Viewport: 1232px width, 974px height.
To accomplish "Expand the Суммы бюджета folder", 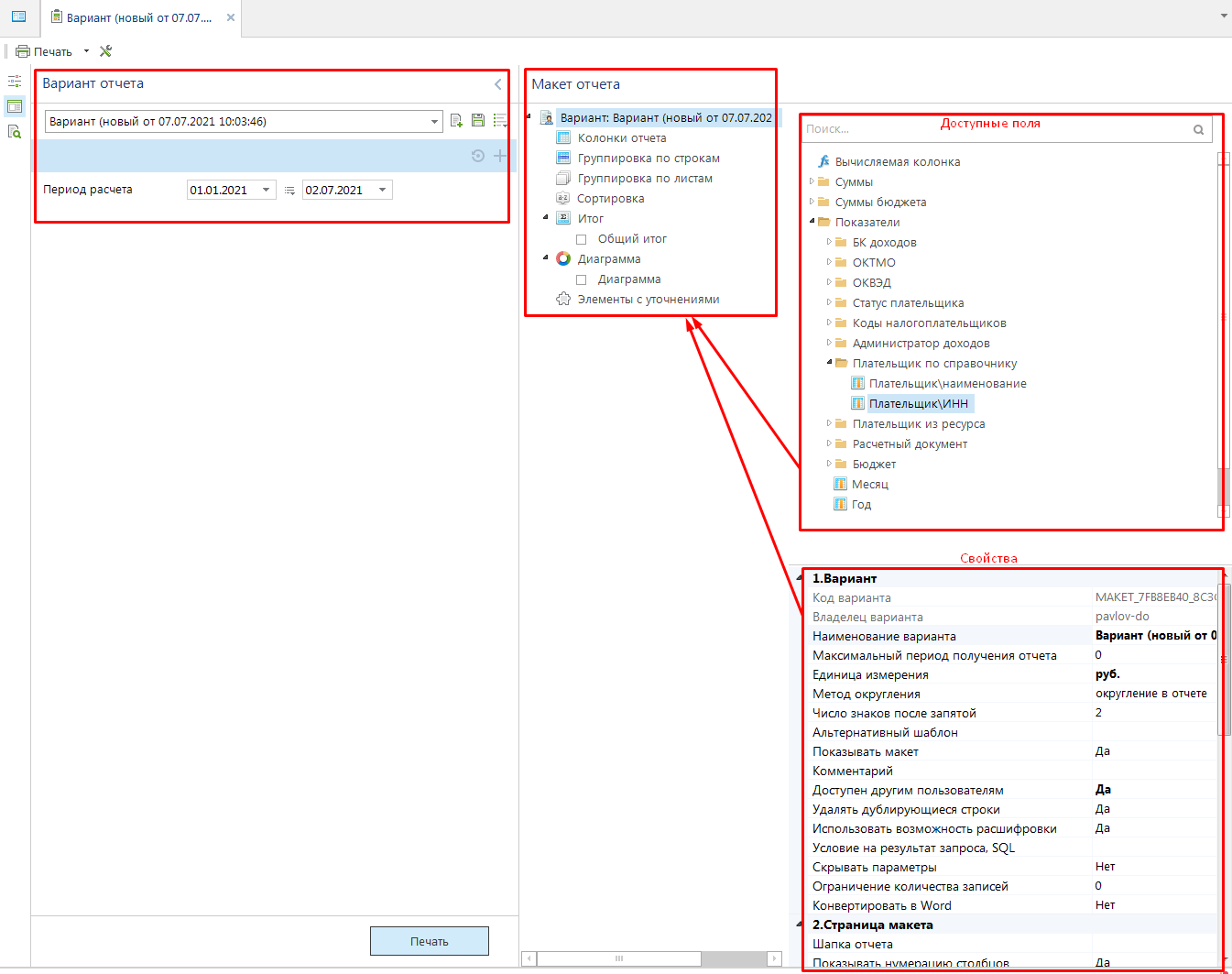I will pyautogui.click(x=812, y=202).
